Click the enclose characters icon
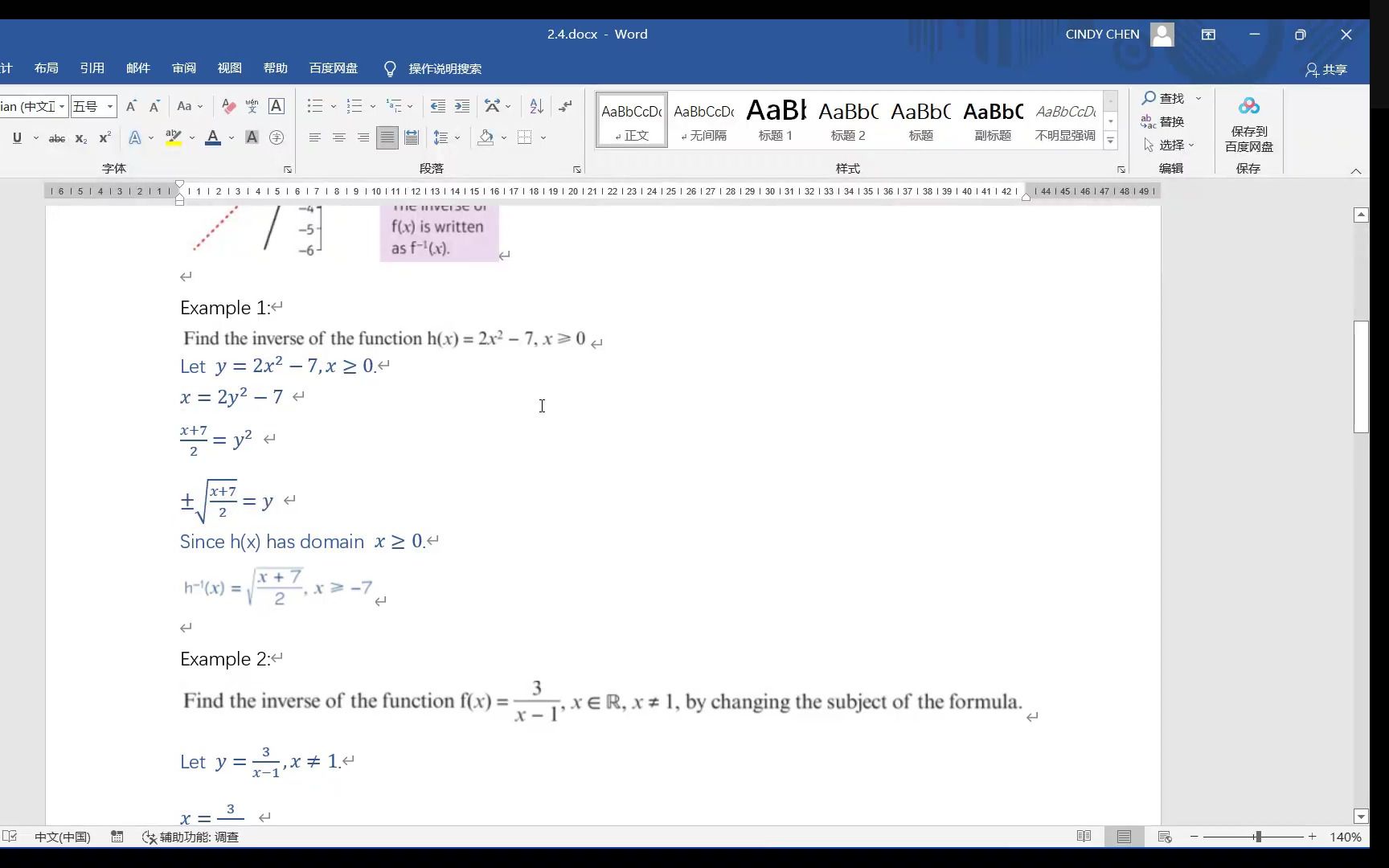 (277, 137)
